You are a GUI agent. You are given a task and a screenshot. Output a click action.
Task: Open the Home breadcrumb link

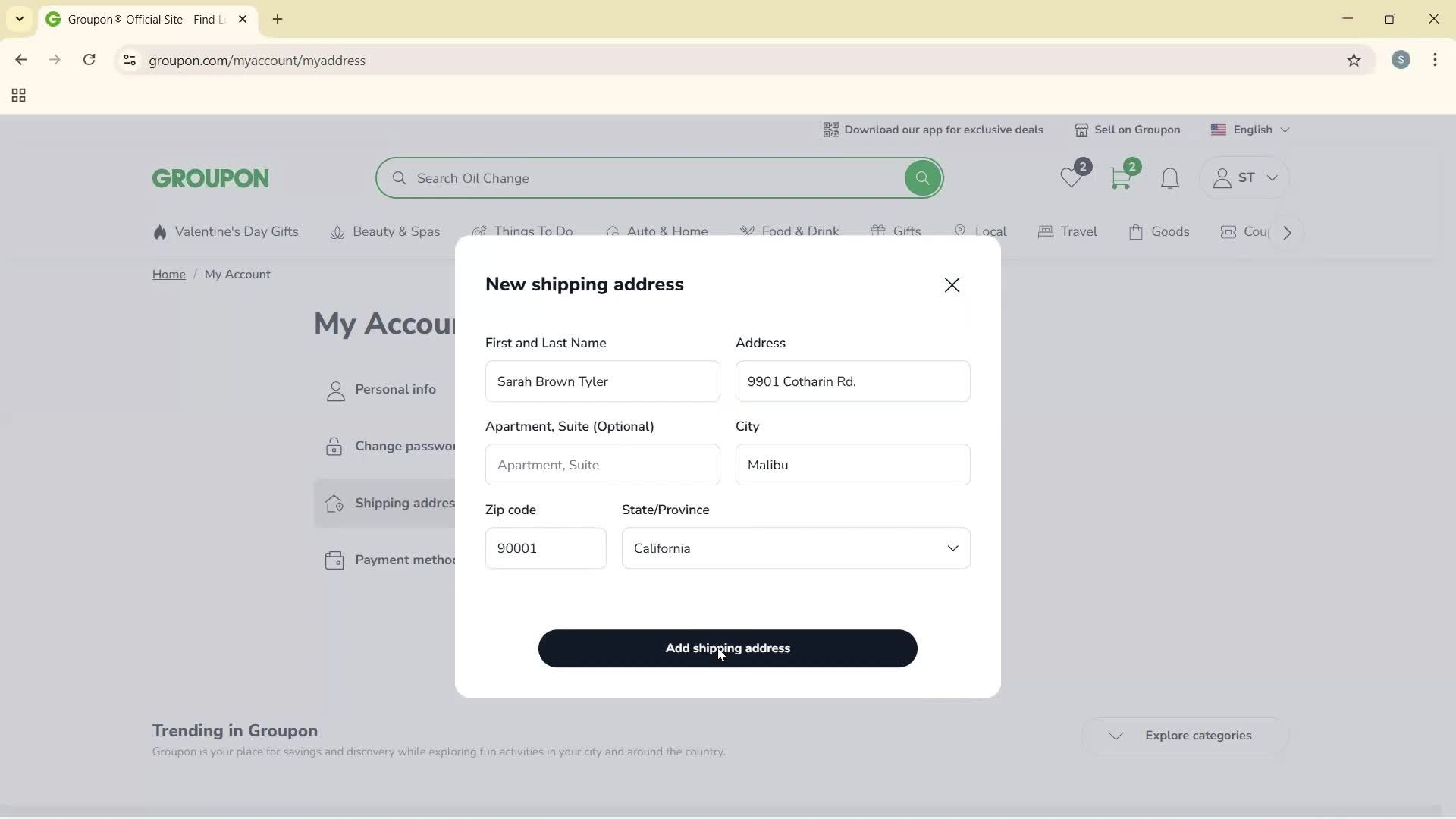coord(168,274)
